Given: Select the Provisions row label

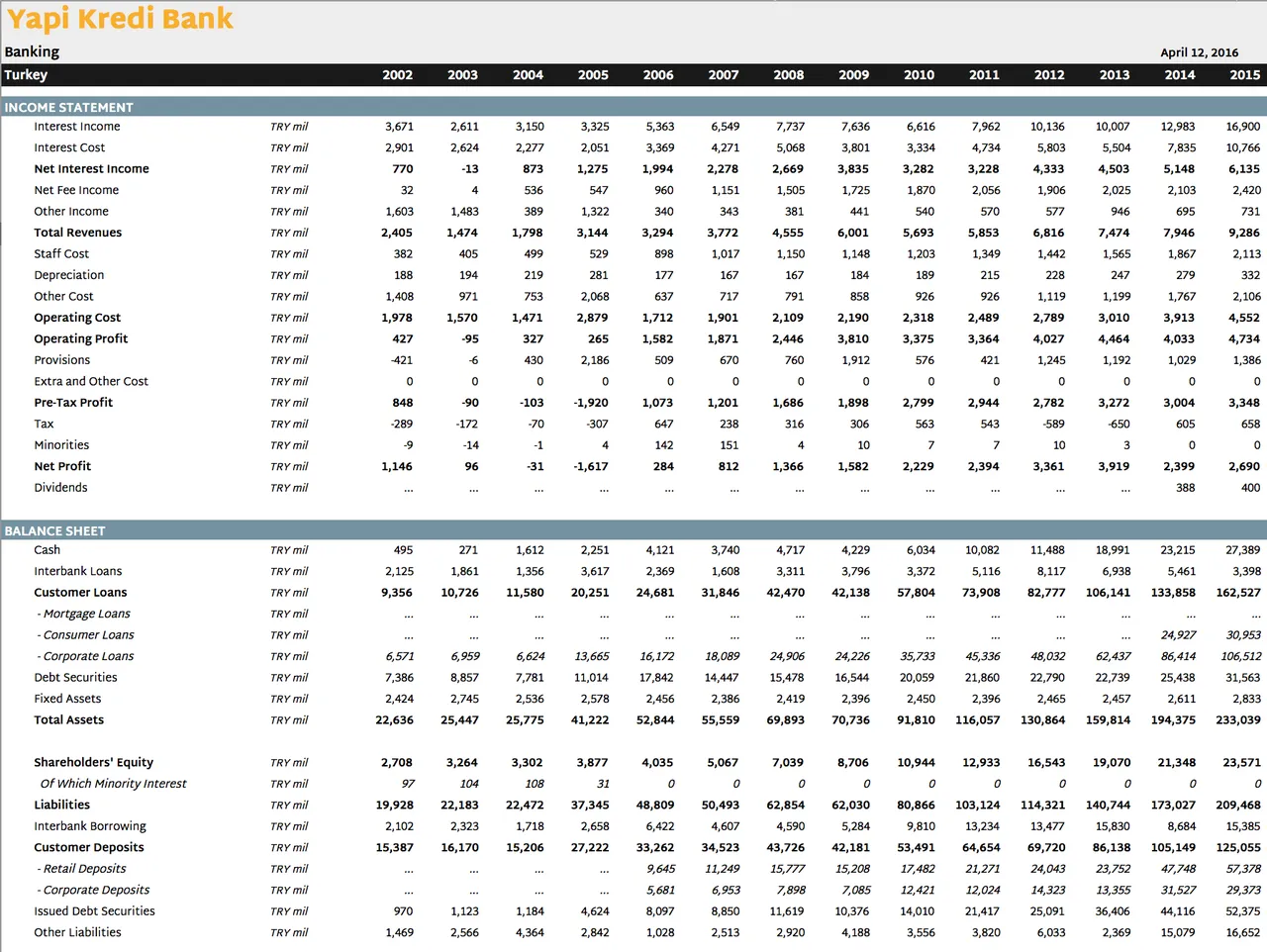Looking at the screenshot, I should click(x=62, y=360).
